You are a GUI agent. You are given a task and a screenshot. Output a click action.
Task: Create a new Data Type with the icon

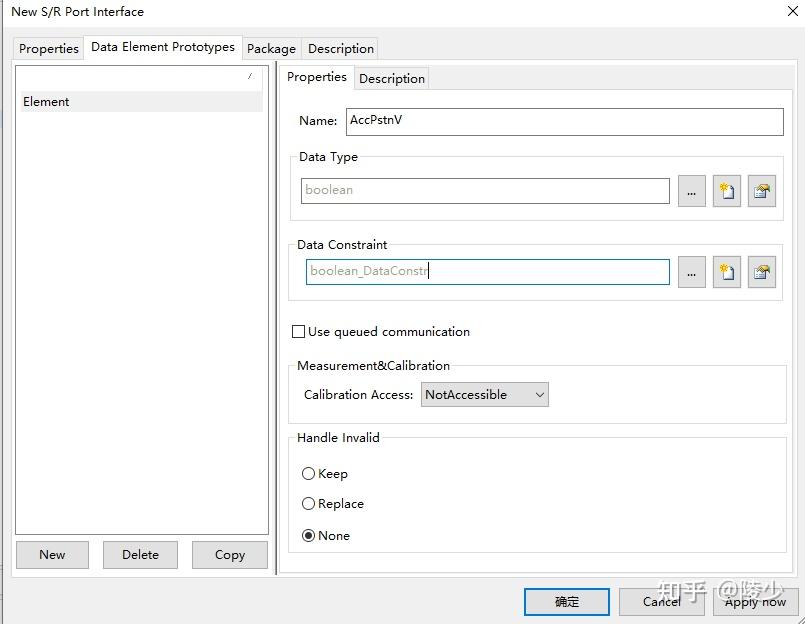tap(727, 191)
